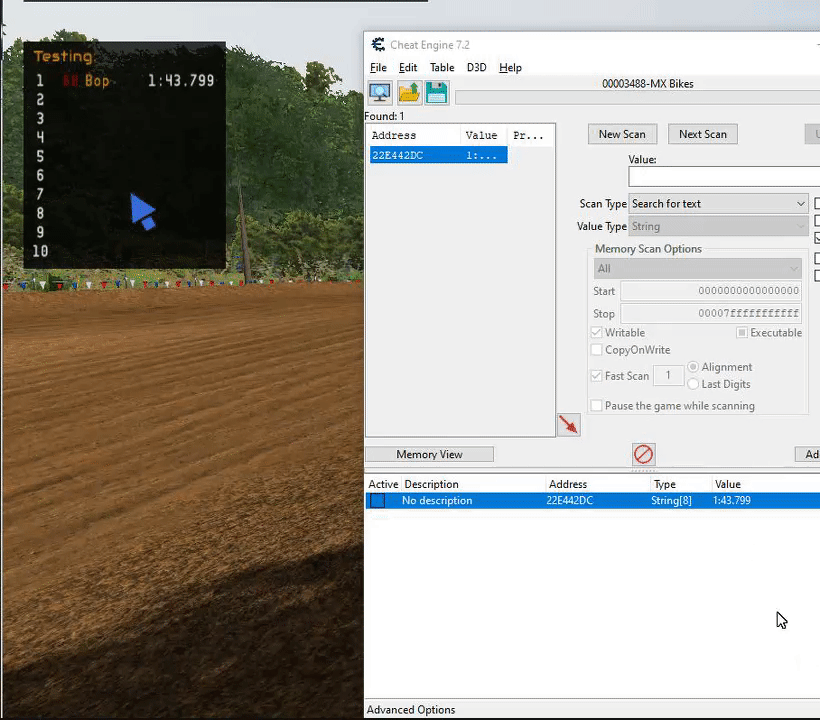Open the Help menu

point(510,67)
